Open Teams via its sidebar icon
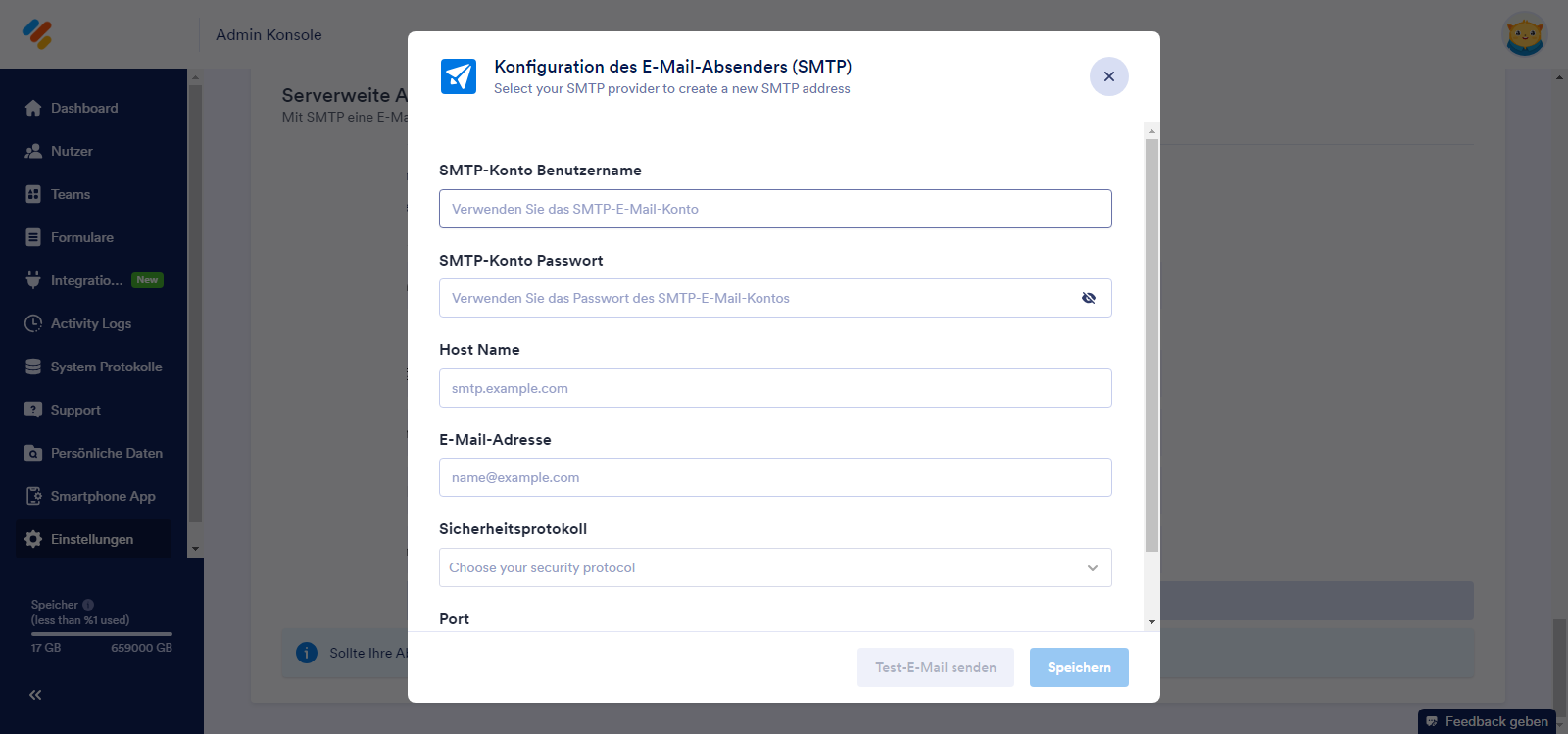1568x734 pixels. [x=33, y=194]
